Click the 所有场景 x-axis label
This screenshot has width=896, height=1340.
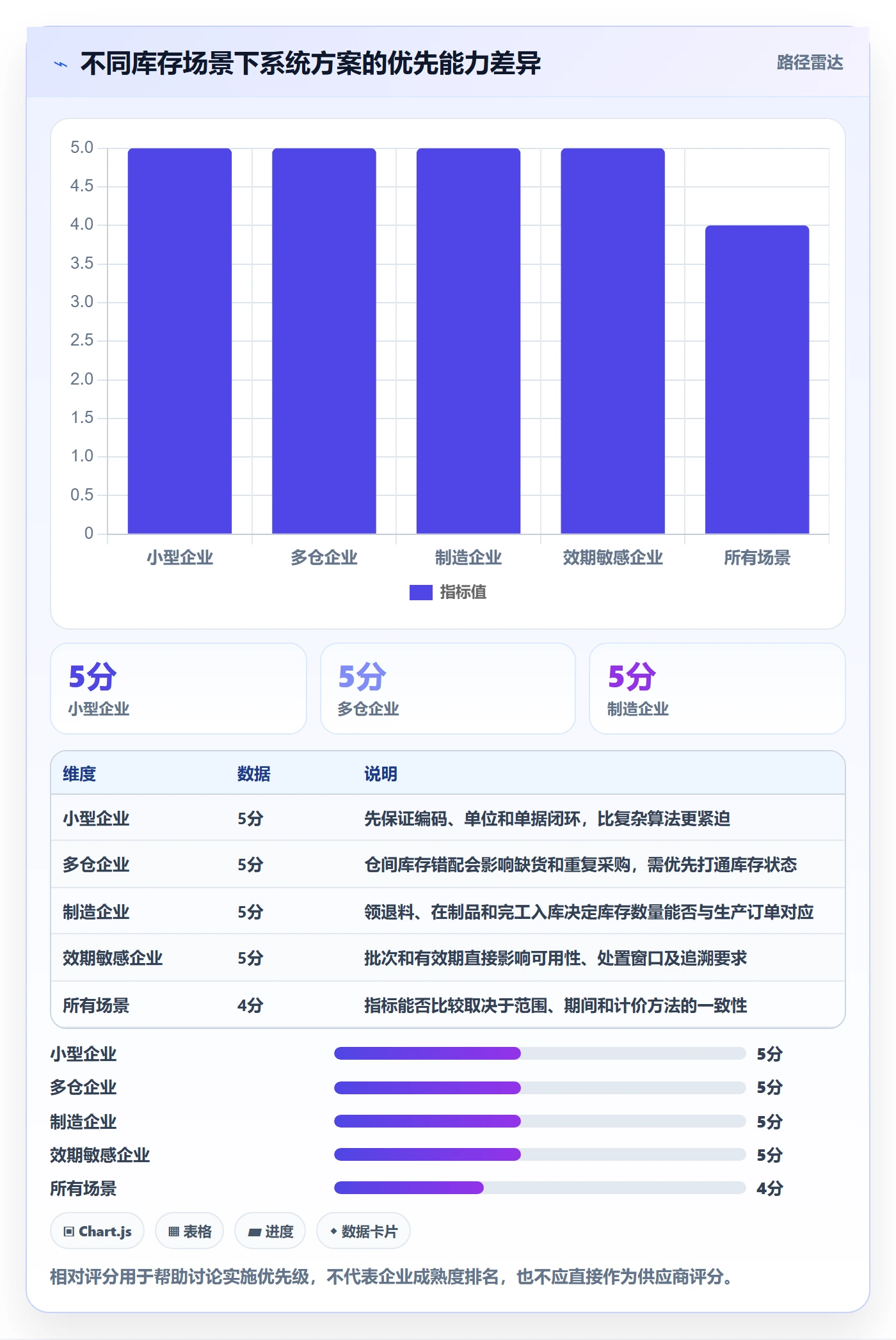[757, 558]
